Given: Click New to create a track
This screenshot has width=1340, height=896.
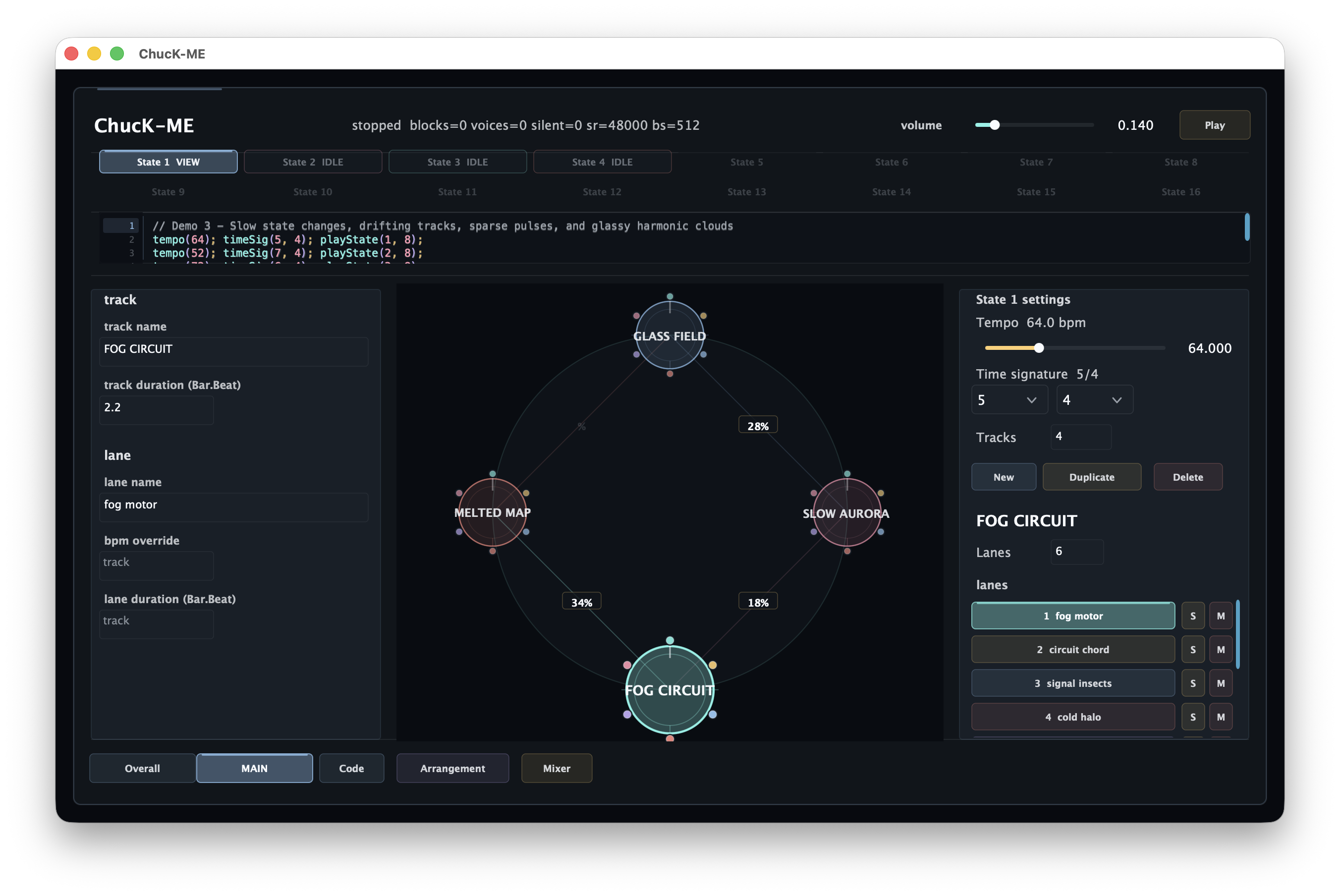Looking at the screenshot, I should click(1004, 477).
